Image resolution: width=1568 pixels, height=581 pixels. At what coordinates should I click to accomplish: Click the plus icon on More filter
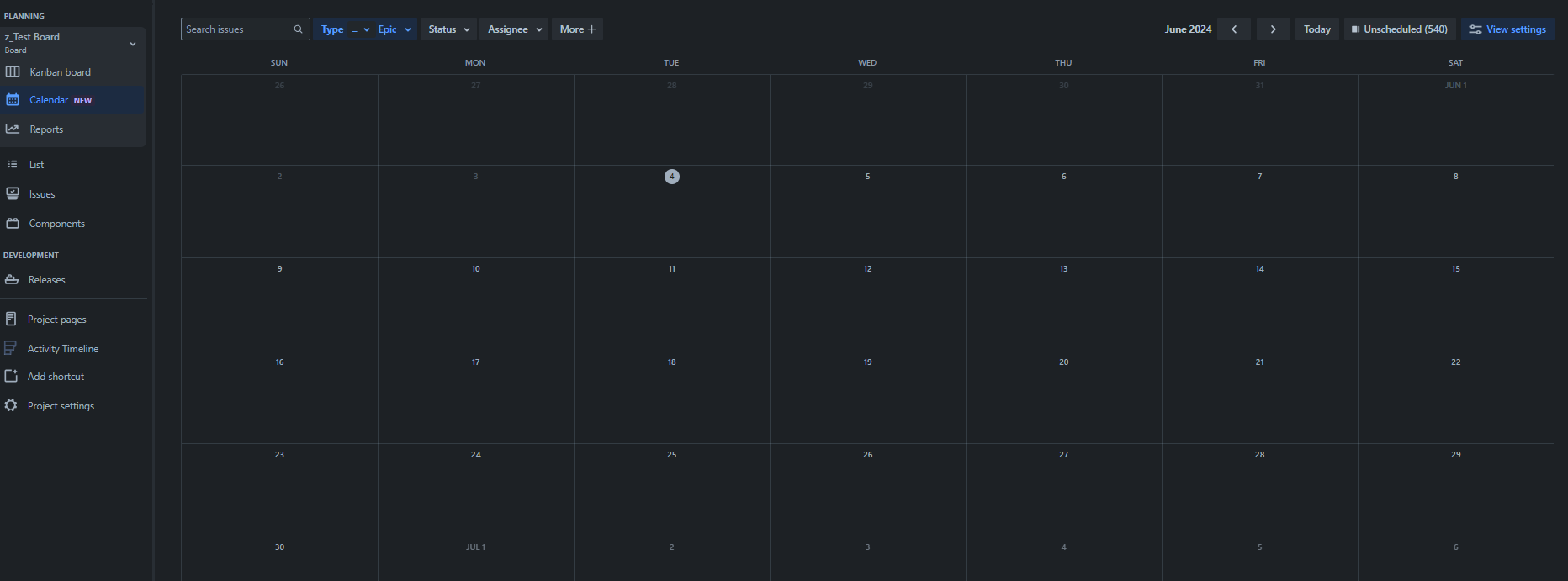(592, 29)
